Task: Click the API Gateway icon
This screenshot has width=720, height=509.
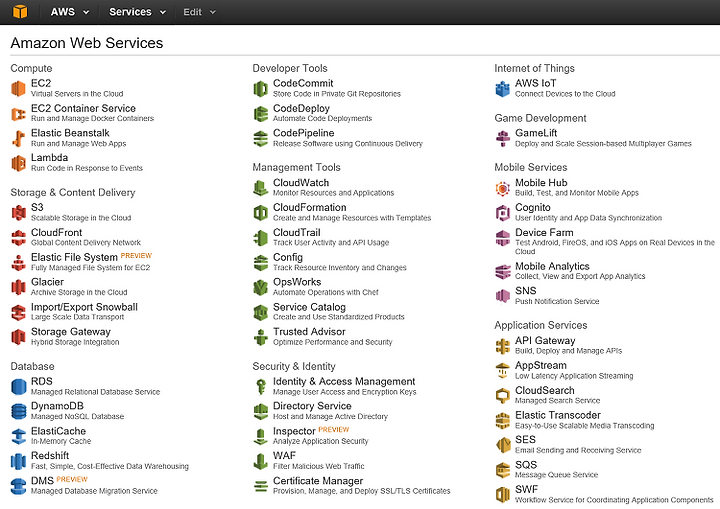Action: click(502, 345)
